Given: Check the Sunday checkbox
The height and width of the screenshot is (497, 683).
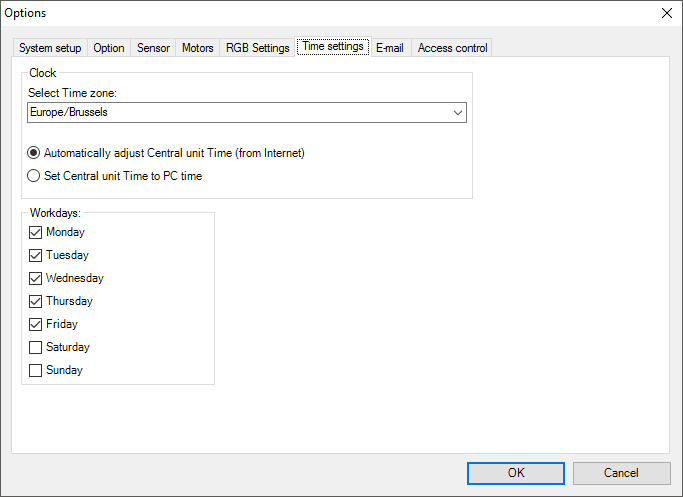Looking at the screenshot, I should [36, 371].
